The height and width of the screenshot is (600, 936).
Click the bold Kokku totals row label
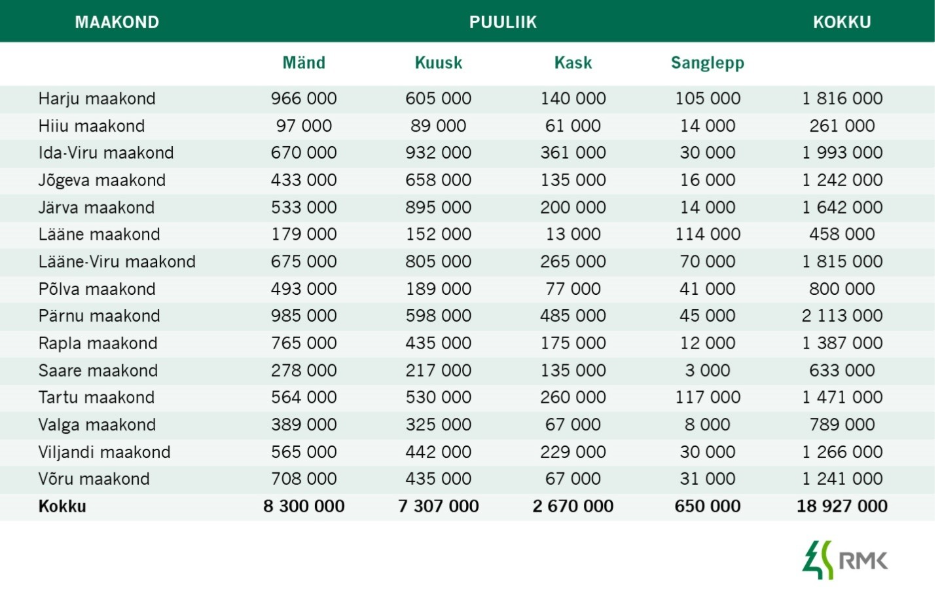[62, 506]
